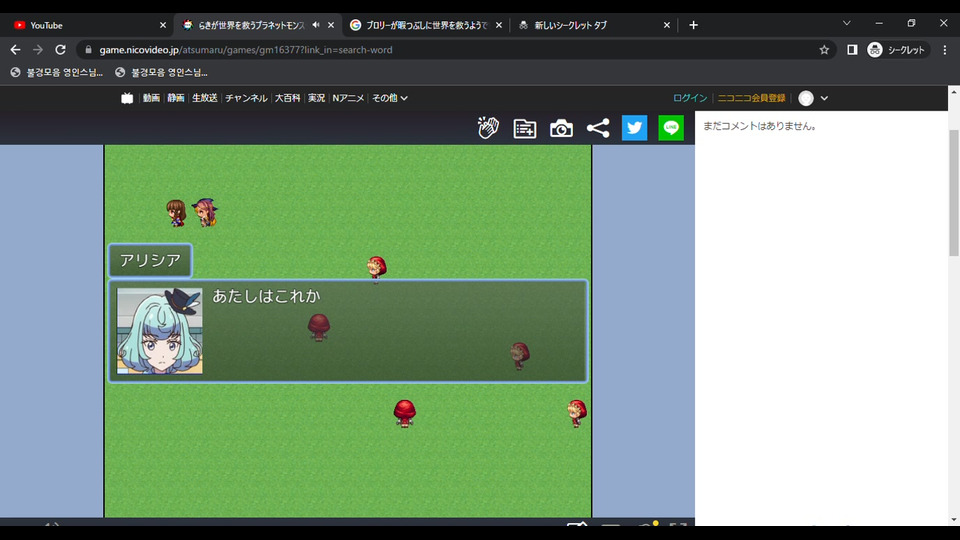Reload the current page

[x=60, y=50]
